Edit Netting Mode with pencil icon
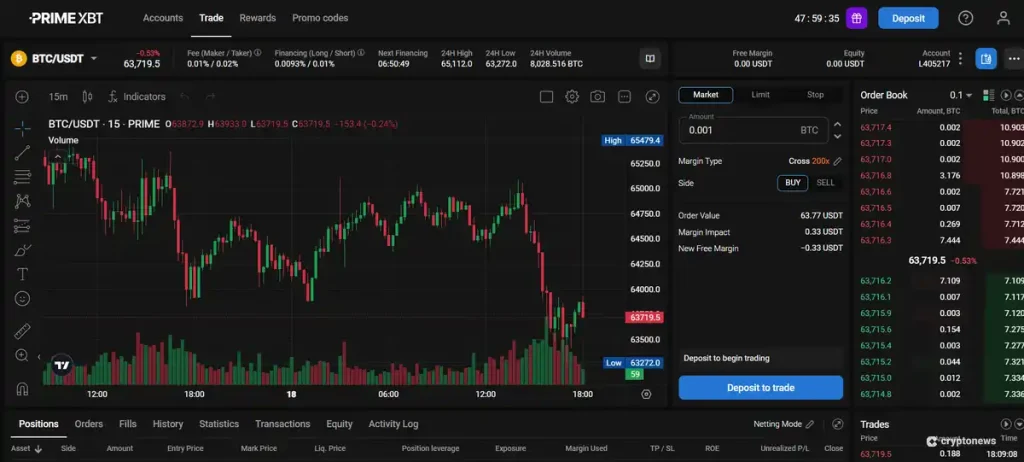 coord(810,424)
